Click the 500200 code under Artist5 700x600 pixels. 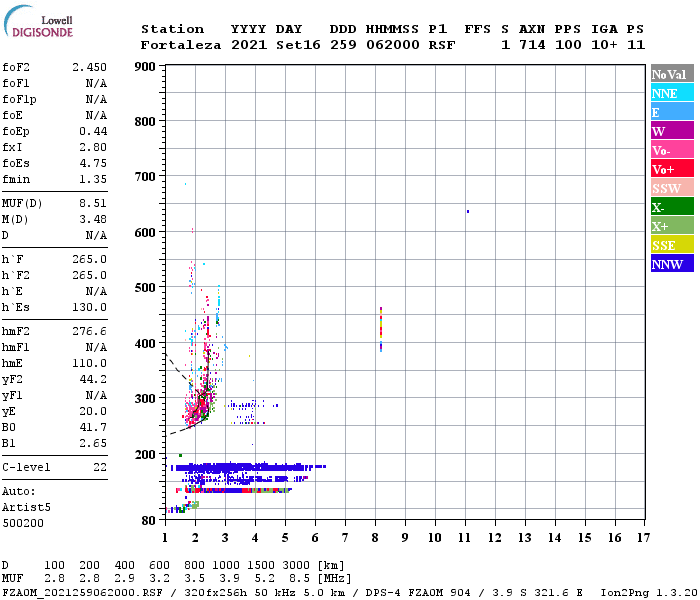click(x=23, y=523)
